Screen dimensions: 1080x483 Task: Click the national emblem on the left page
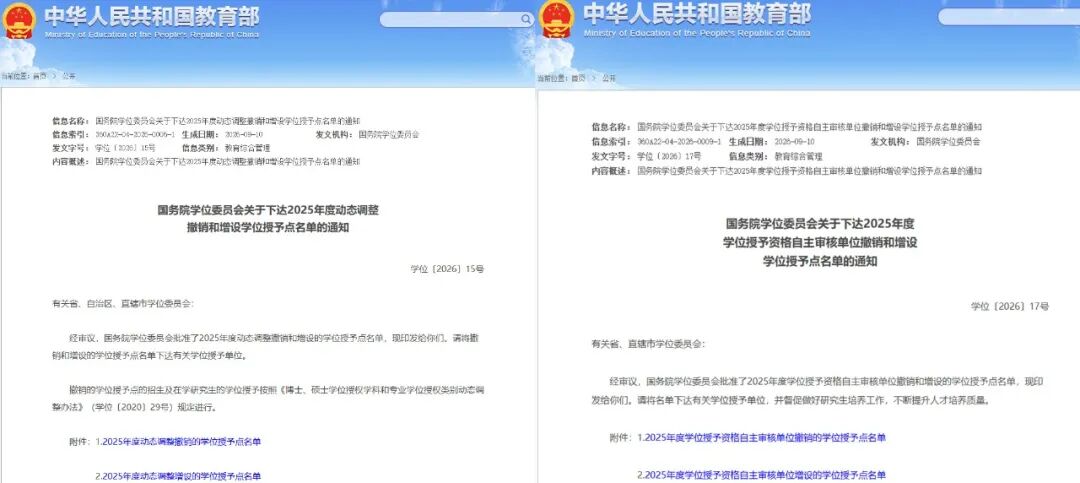click(x=19, y=21)
